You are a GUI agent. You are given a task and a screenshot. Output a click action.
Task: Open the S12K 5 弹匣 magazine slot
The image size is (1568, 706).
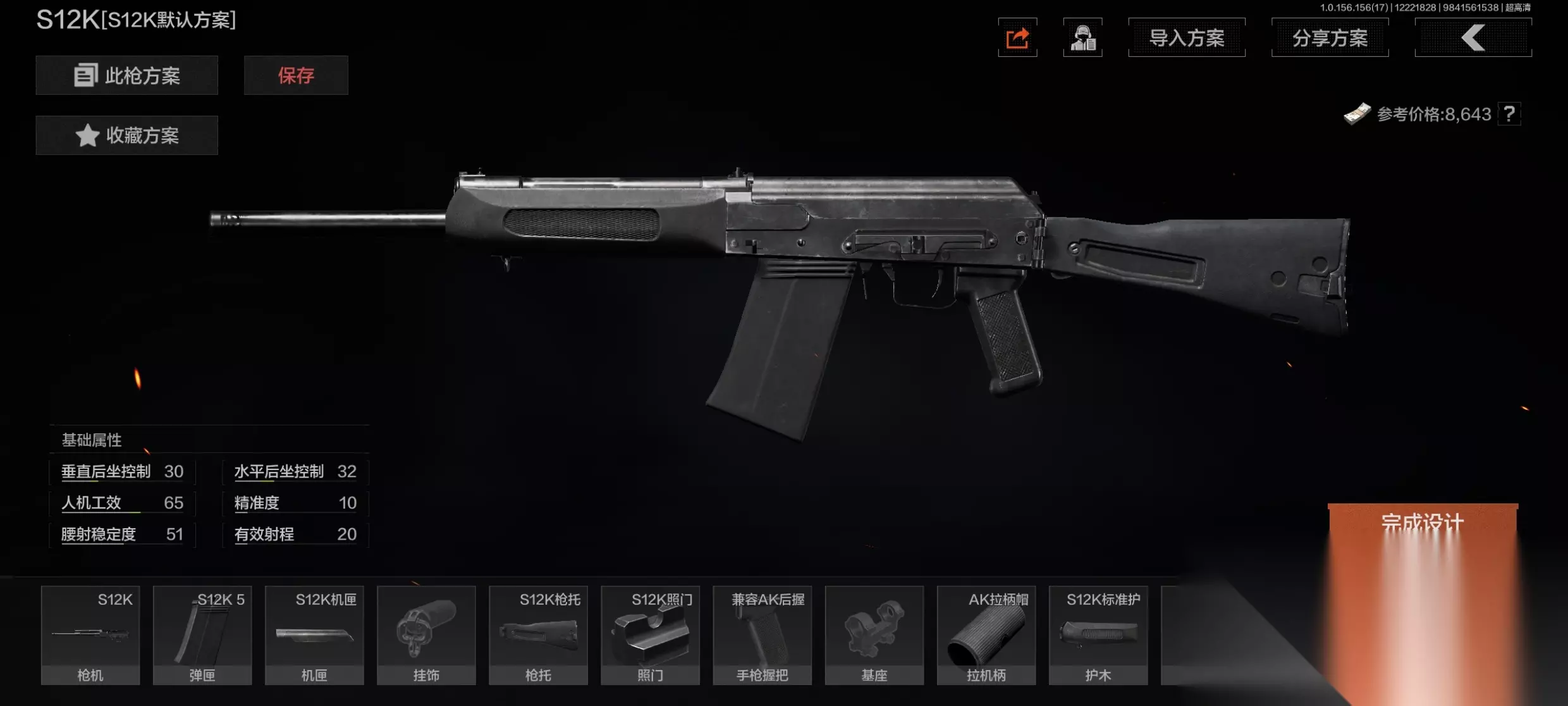click(x=202, y=635)
